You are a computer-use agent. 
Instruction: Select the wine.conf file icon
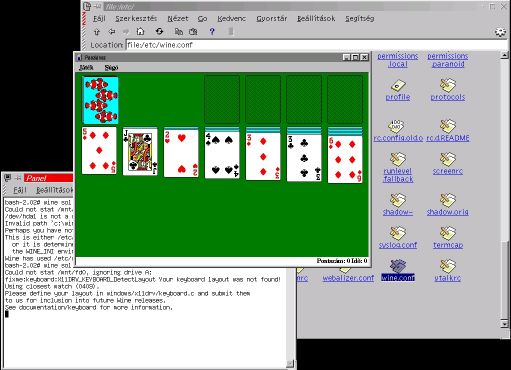click(398, 266)
